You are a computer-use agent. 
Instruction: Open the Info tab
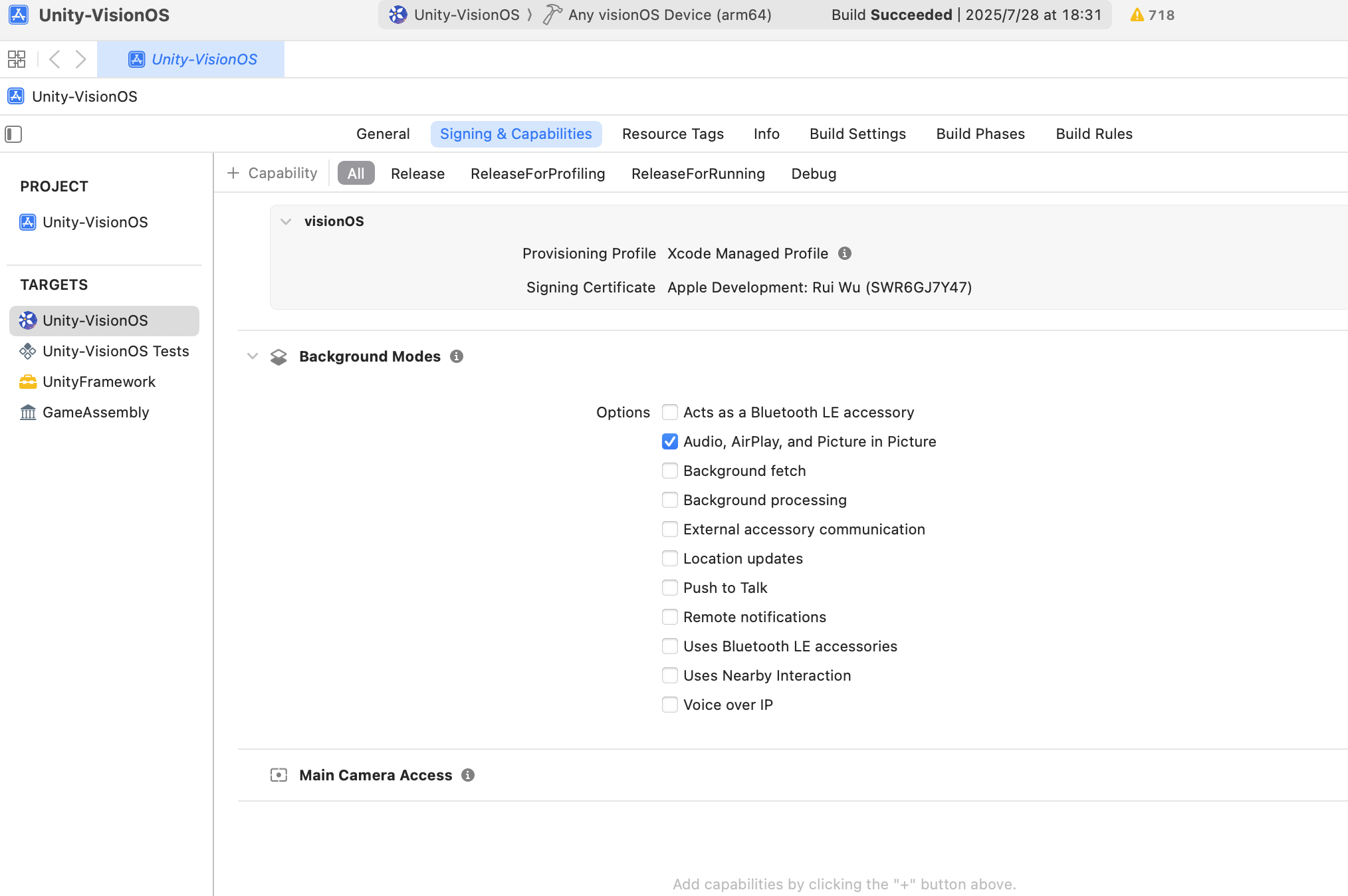point(766,134)
